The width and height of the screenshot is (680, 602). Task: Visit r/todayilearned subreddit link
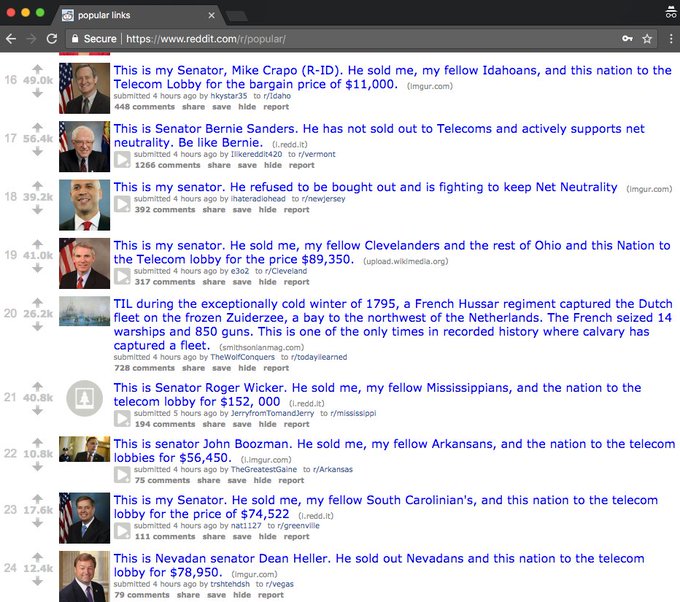(x=319, y=357)
